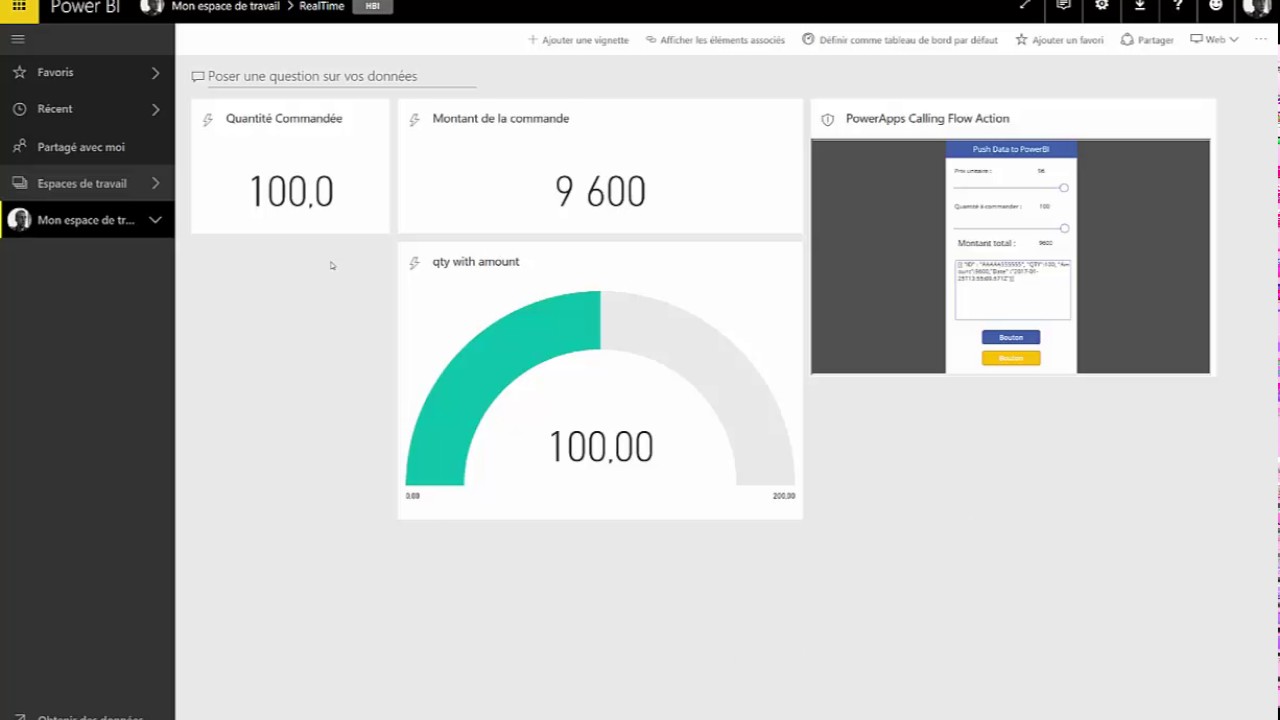Click the Quantité Commandée tile title
1280x720 pixels.
[284, 118]
